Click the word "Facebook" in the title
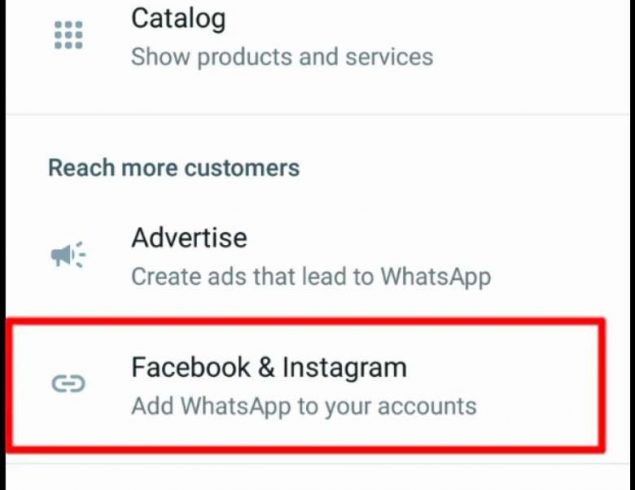The height and width of the screenshot is (490, 635). 190,367
